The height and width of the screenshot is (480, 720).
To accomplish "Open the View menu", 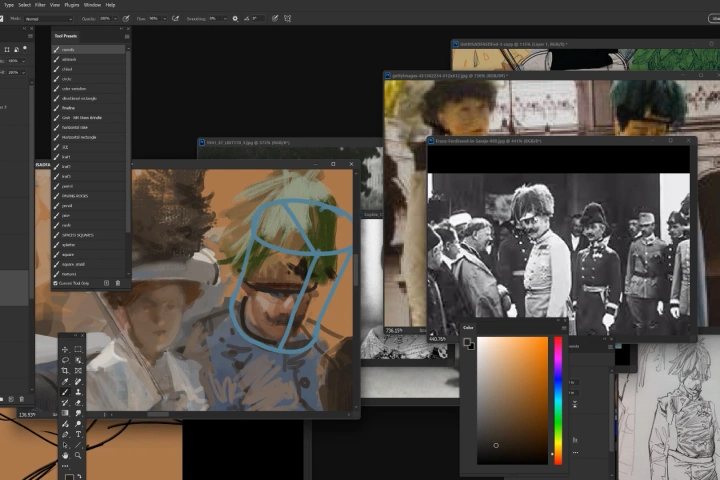I will click(55, 5).
